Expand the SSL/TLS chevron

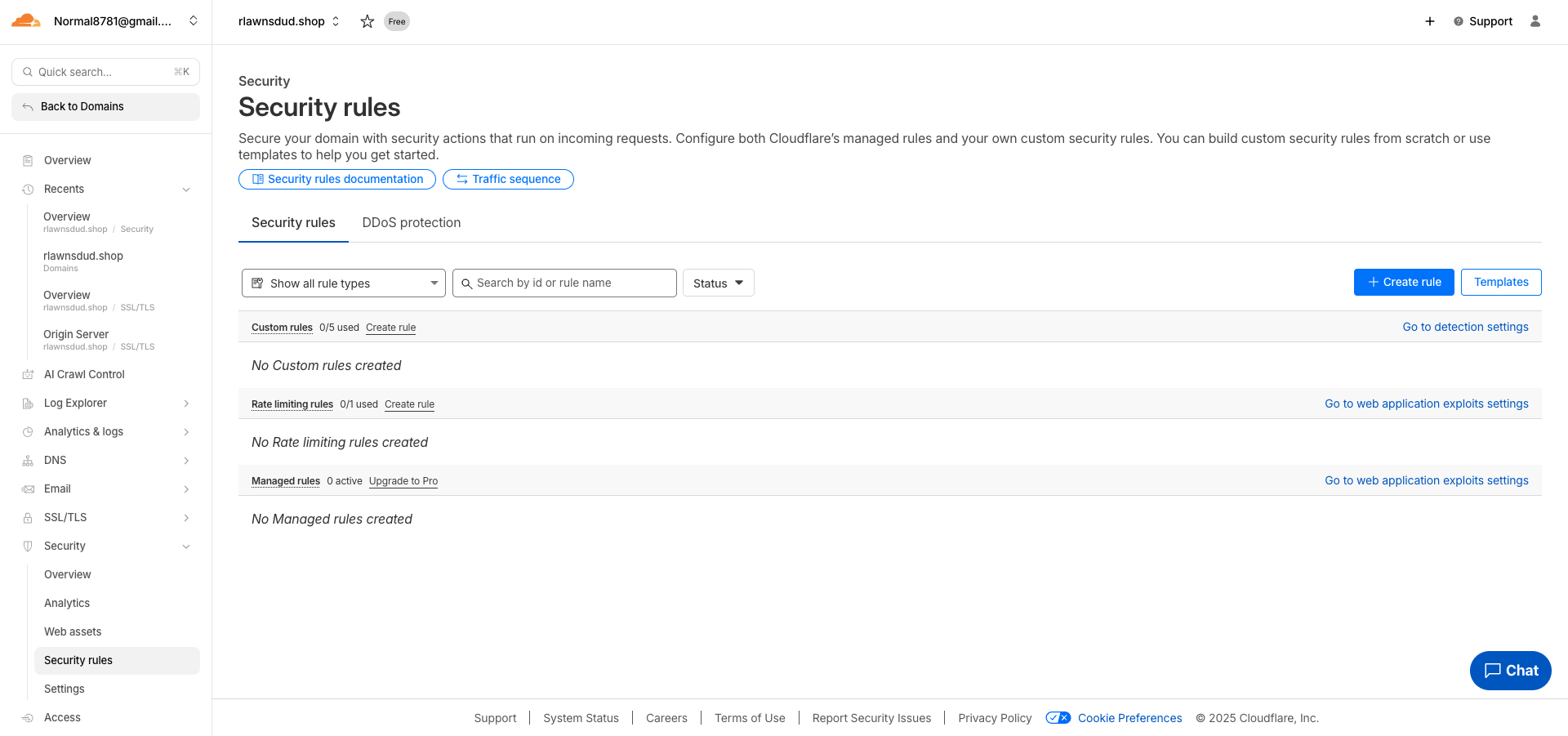(186, 518)
